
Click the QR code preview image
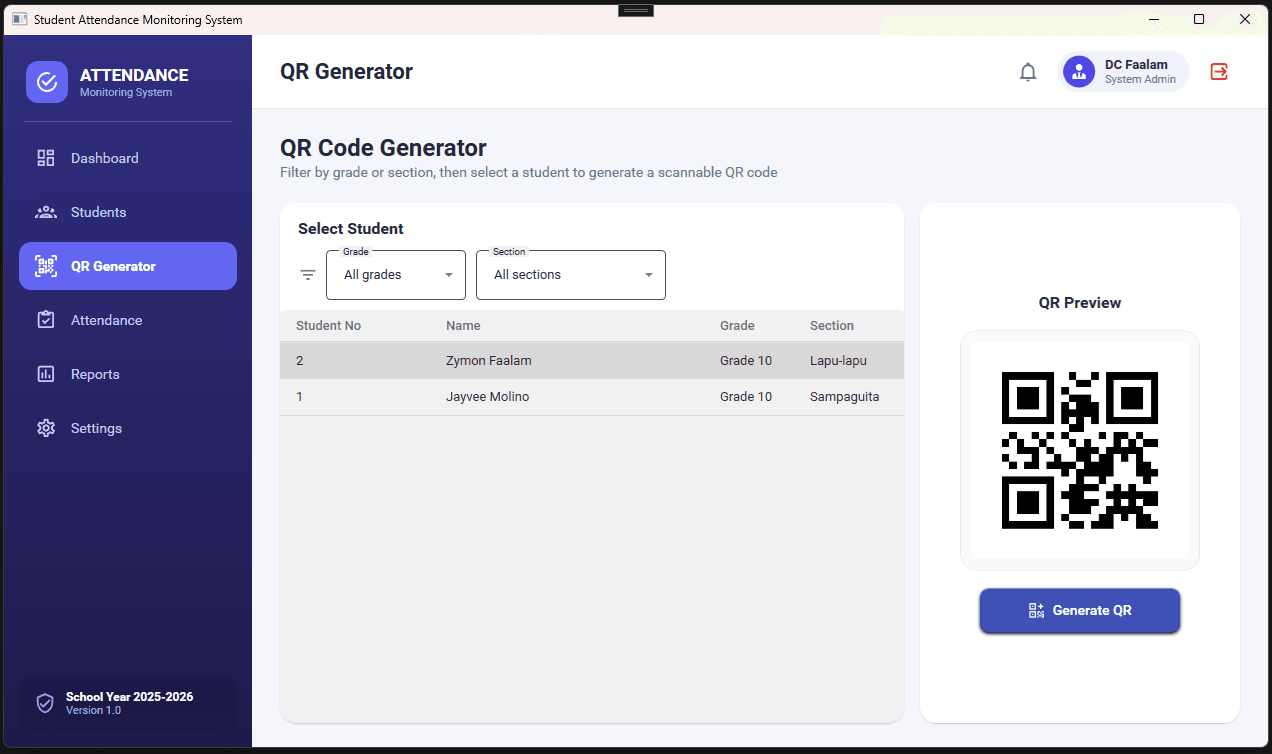pos(1080,450)
